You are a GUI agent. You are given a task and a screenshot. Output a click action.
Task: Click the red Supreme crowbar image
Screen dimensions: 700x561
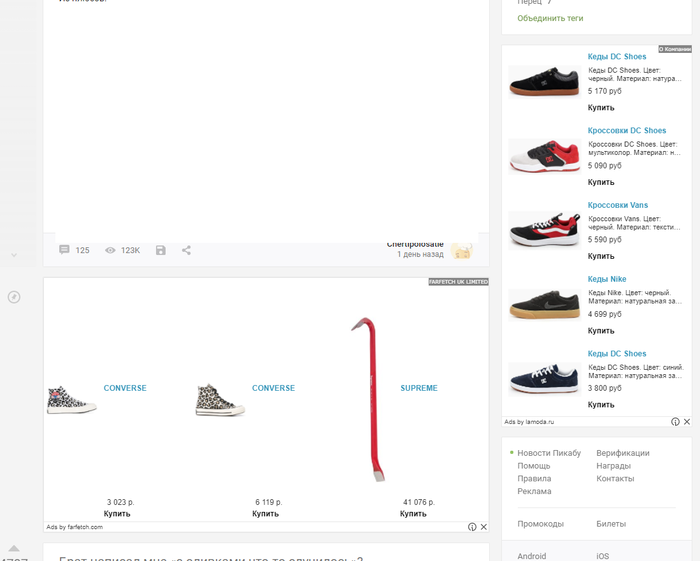[370, 399]
